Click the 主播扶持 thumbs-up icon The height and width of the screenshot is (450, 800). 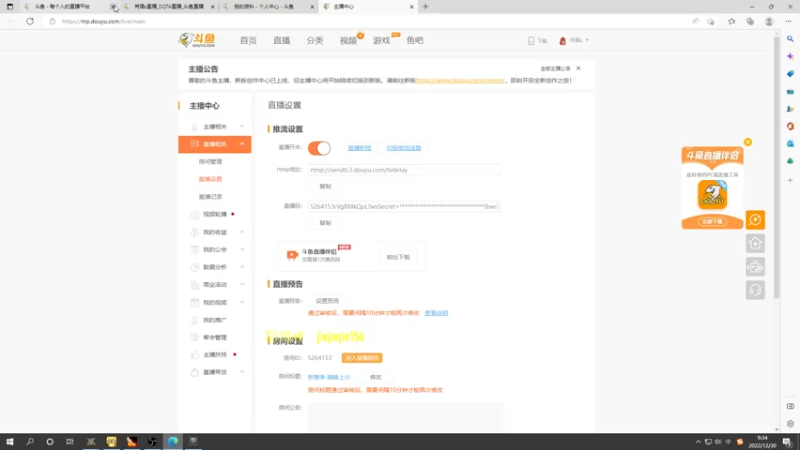tap(194, 355)
